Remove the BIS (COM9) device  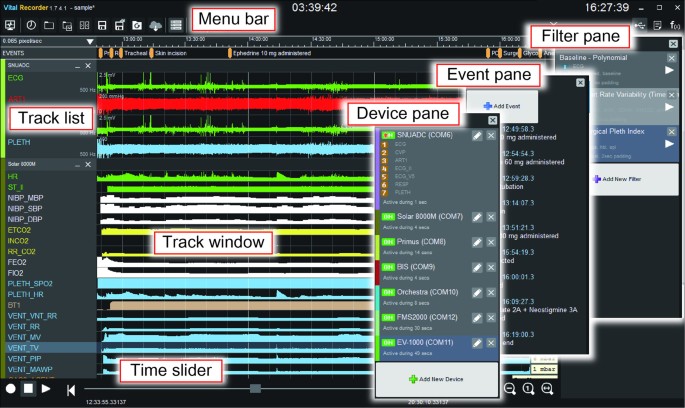[491, 267]
